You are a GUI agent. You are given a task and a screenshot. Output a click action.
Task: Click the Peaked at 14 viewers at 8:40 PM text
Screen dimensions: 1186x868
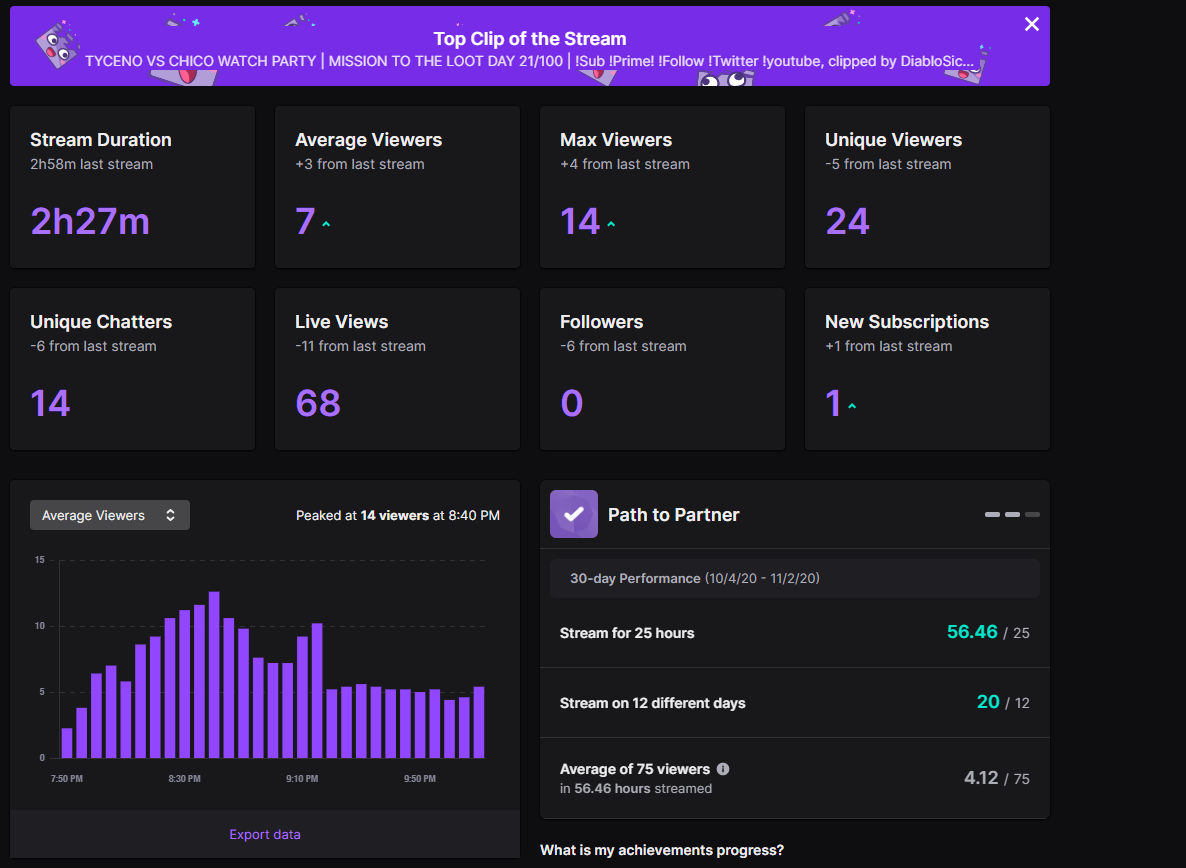(398, 516)
